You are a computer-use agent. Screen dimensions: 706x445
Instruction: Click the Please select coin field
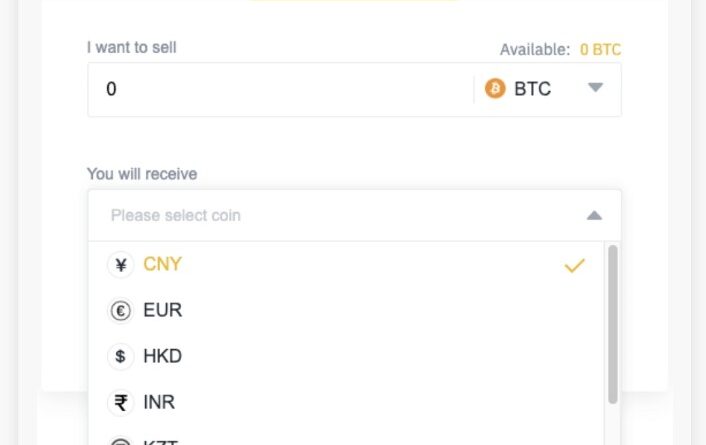pyautogui.click(x=354, y=215)
